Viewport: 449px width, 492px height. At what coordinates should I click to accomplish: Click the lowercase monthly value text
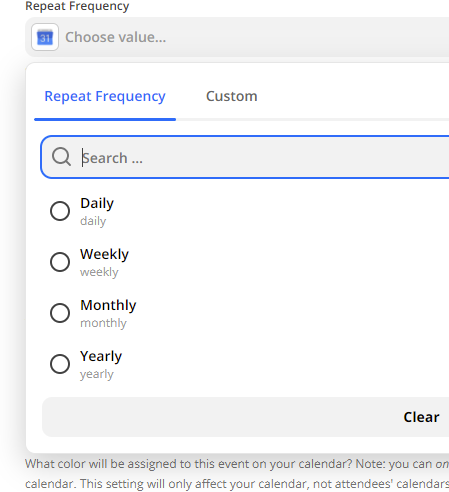(x=103, y=323)
